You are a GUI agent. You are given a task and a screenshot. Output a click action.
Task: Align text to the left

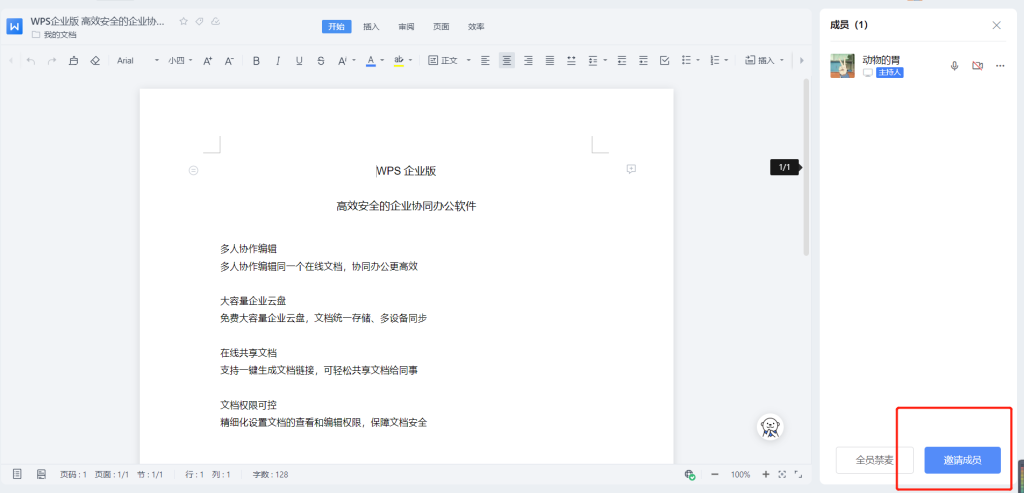pos(485,61)
